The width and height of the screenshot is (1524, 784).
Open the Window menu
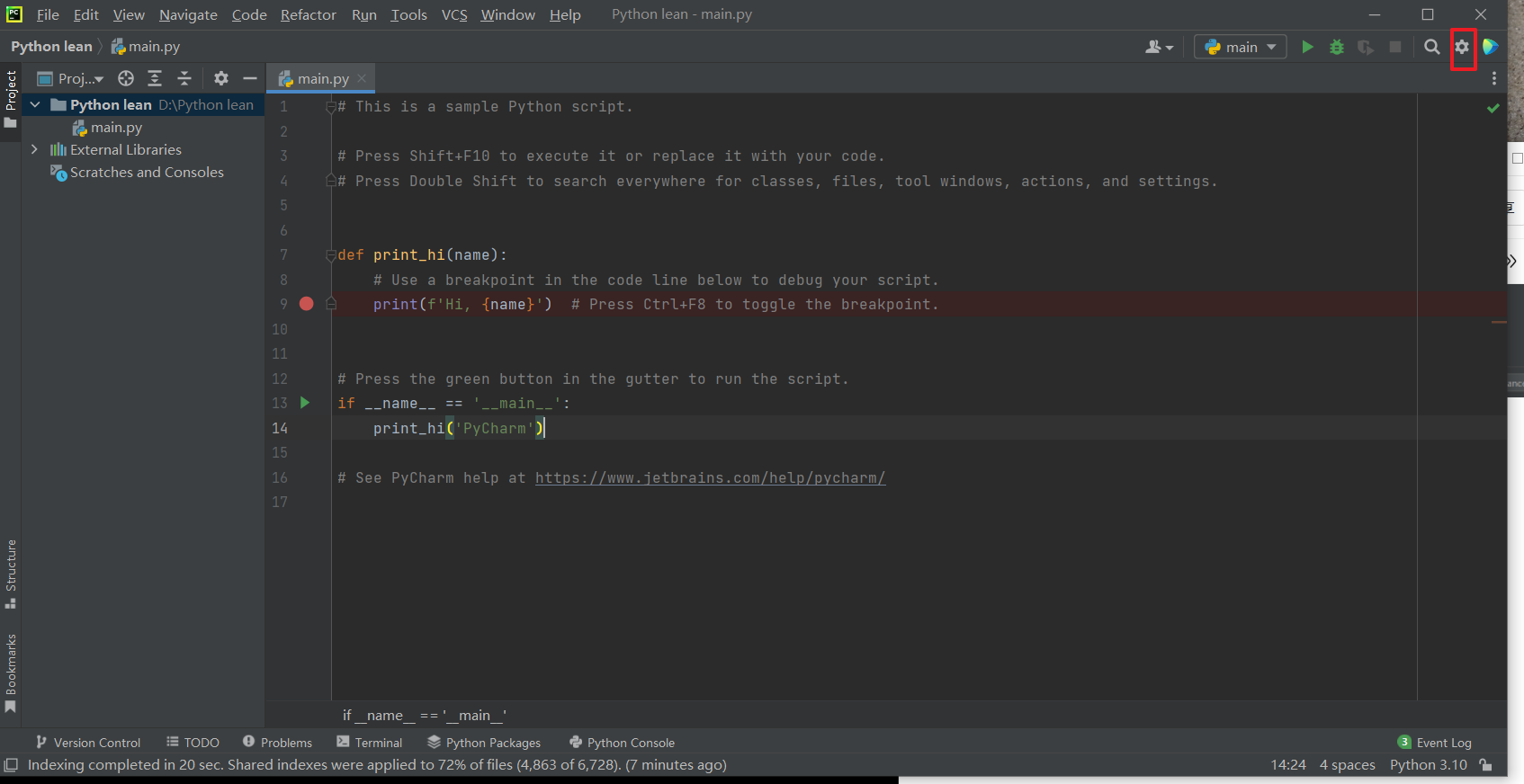507,14
